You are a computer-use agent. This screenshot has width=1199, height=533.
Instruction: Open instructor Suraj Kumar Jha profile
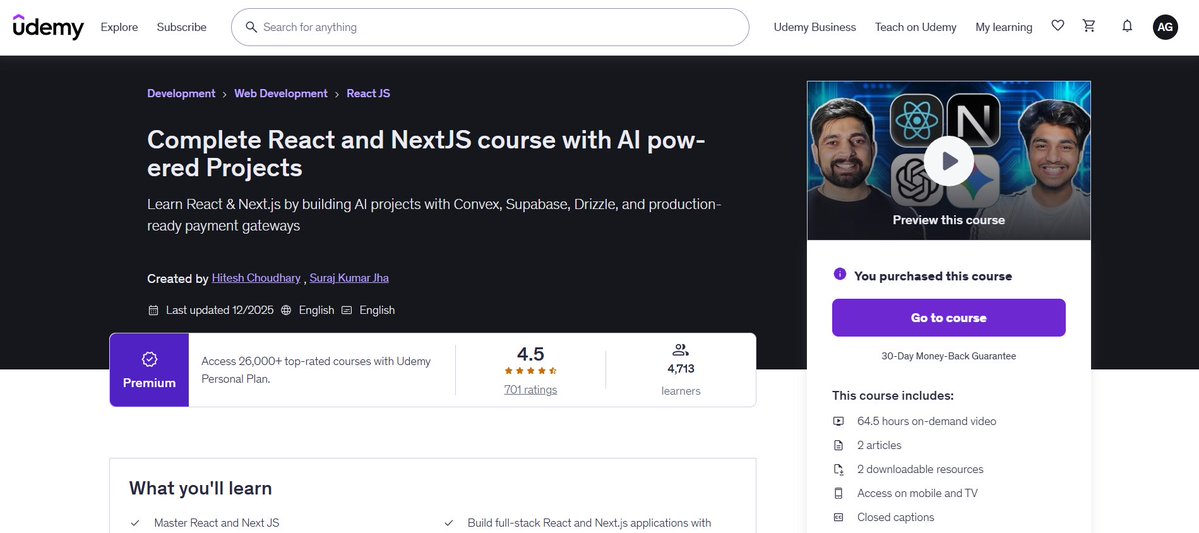349,278
